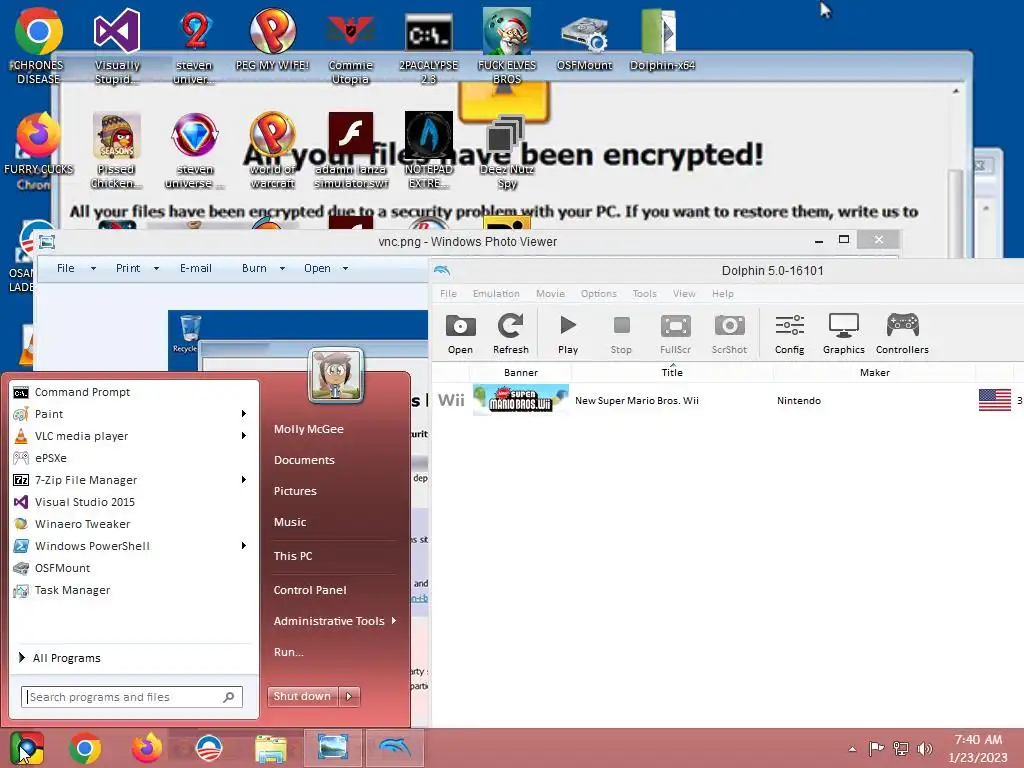Click the Search programs and files field

(x=131, y=697)
